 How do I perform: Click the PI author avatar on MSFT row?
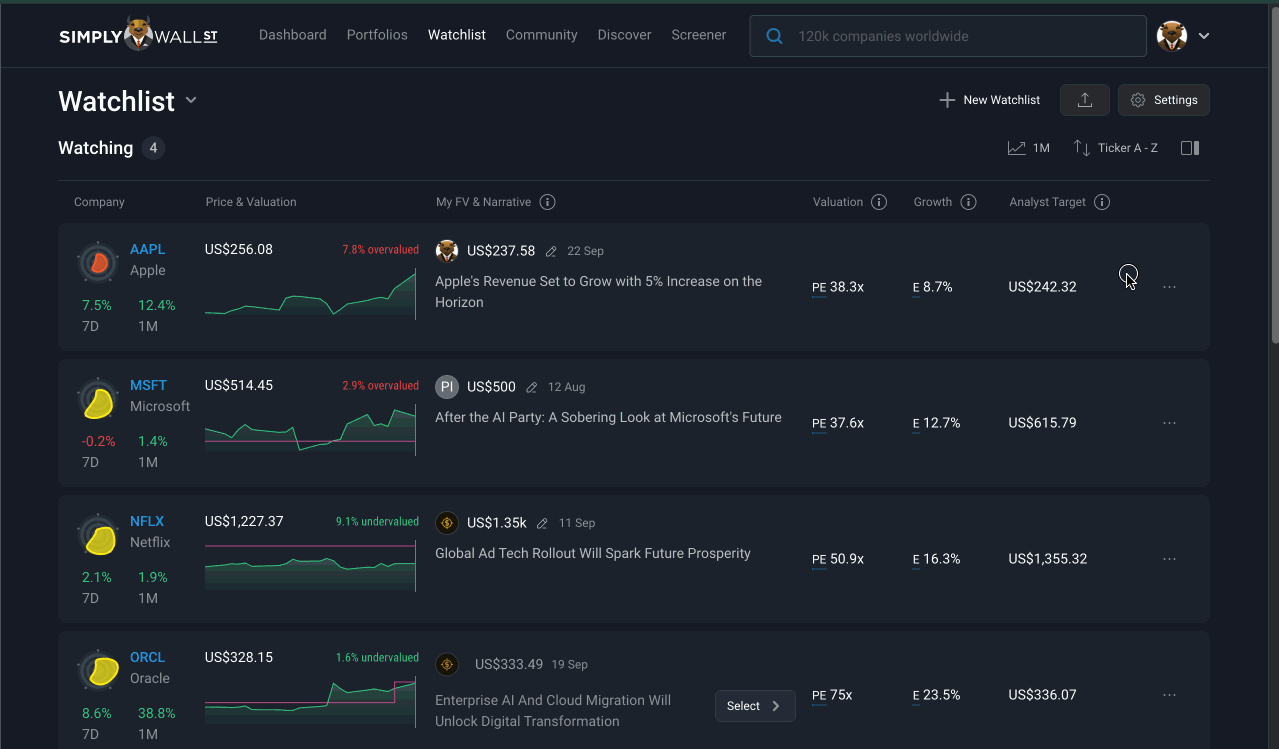click(x=447, y=387)
